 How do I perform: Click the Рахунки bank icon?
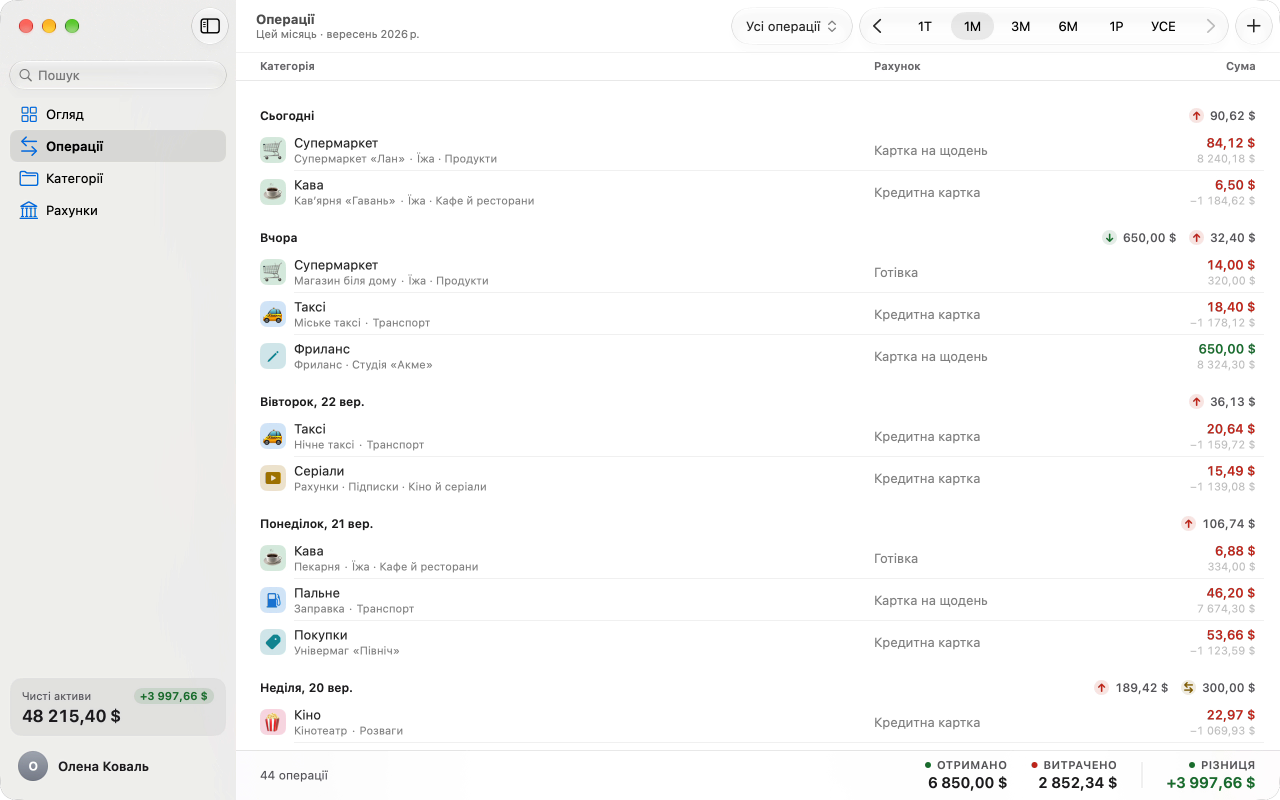click(29, 210)
